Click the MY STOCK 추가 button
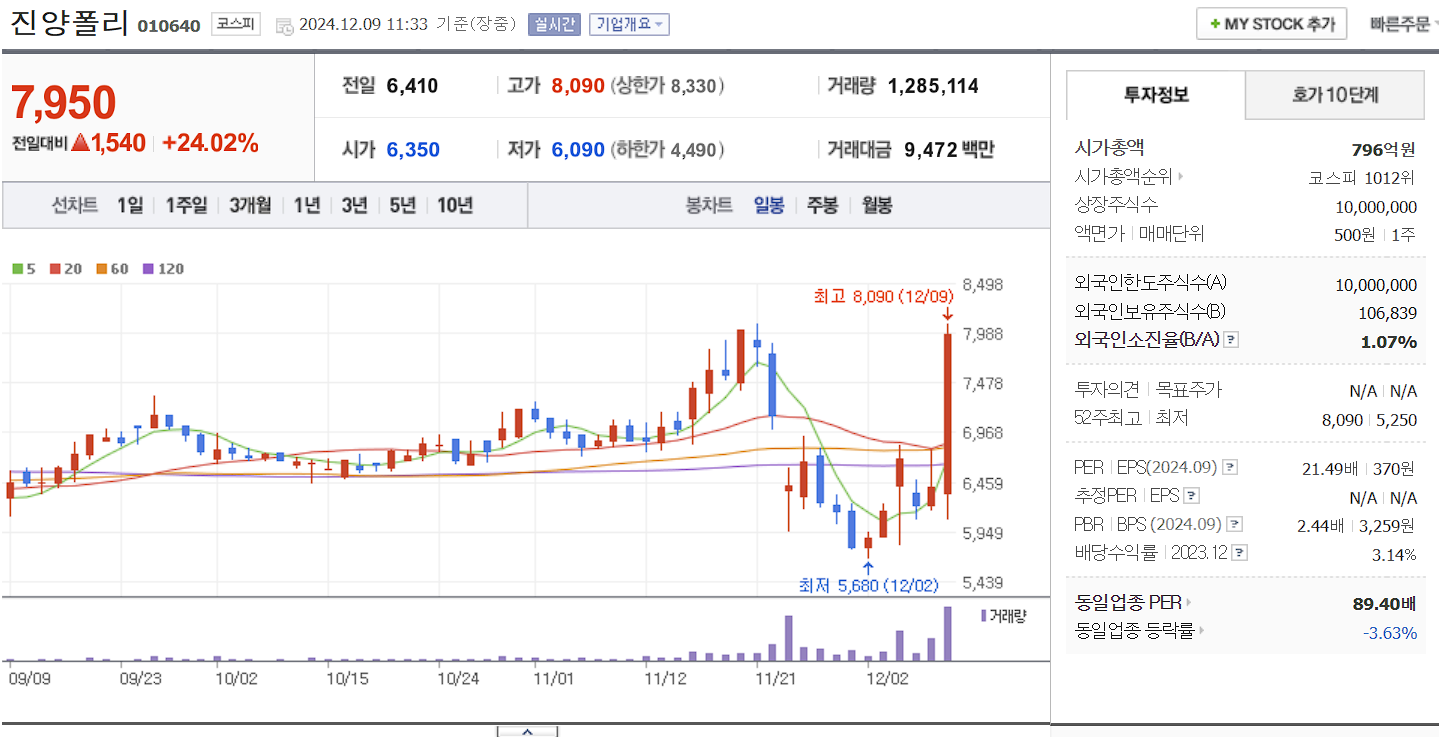1439x737 pixels. coord(1271,23)
